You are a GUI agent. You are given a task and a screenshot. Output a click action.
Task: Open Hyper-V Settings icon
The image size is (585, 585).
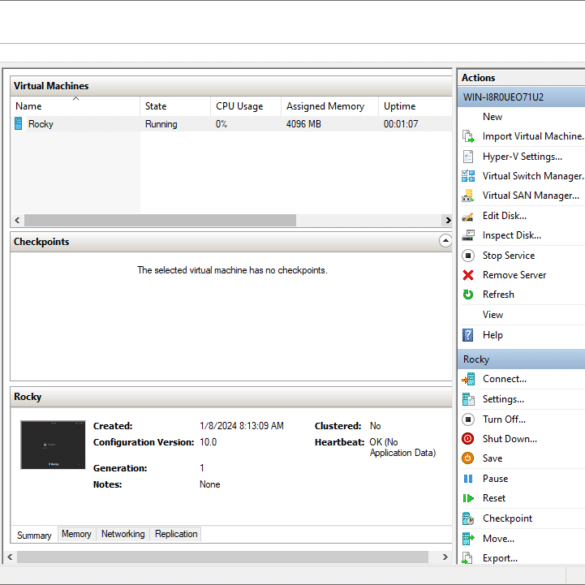[x=468, y=157]
